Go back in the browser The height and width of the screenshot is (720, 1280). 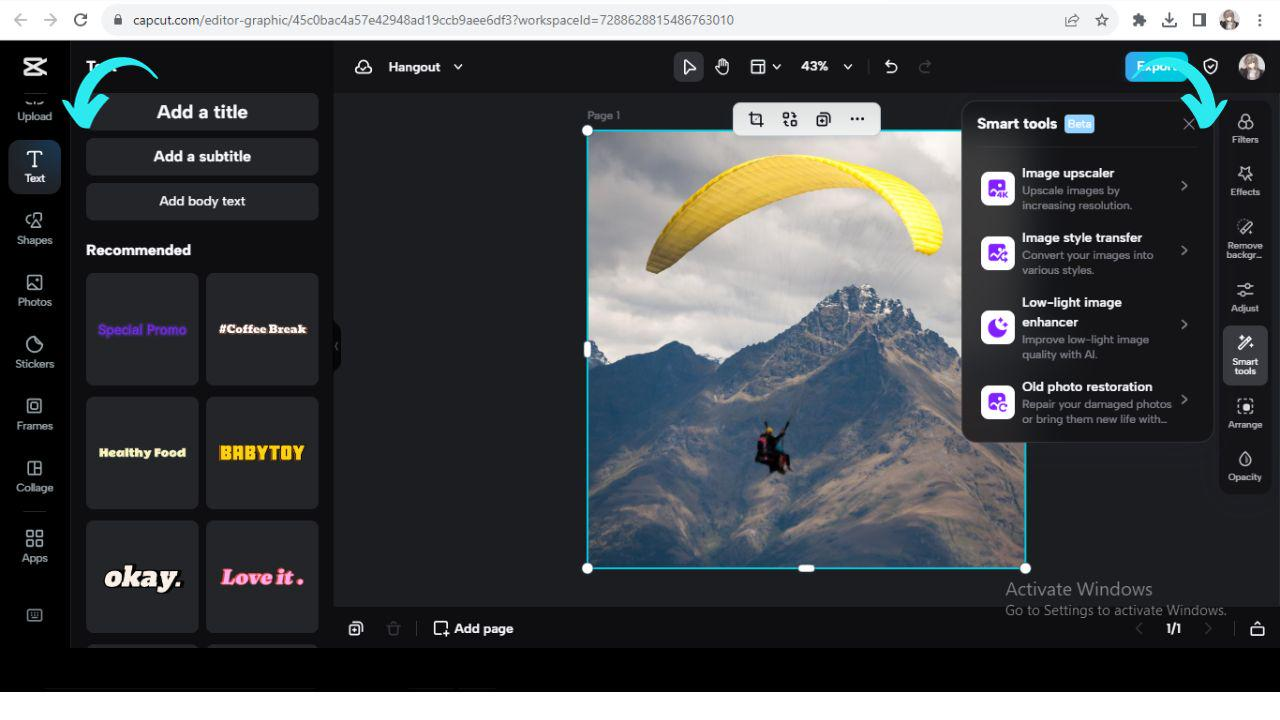tap(20, 20)
